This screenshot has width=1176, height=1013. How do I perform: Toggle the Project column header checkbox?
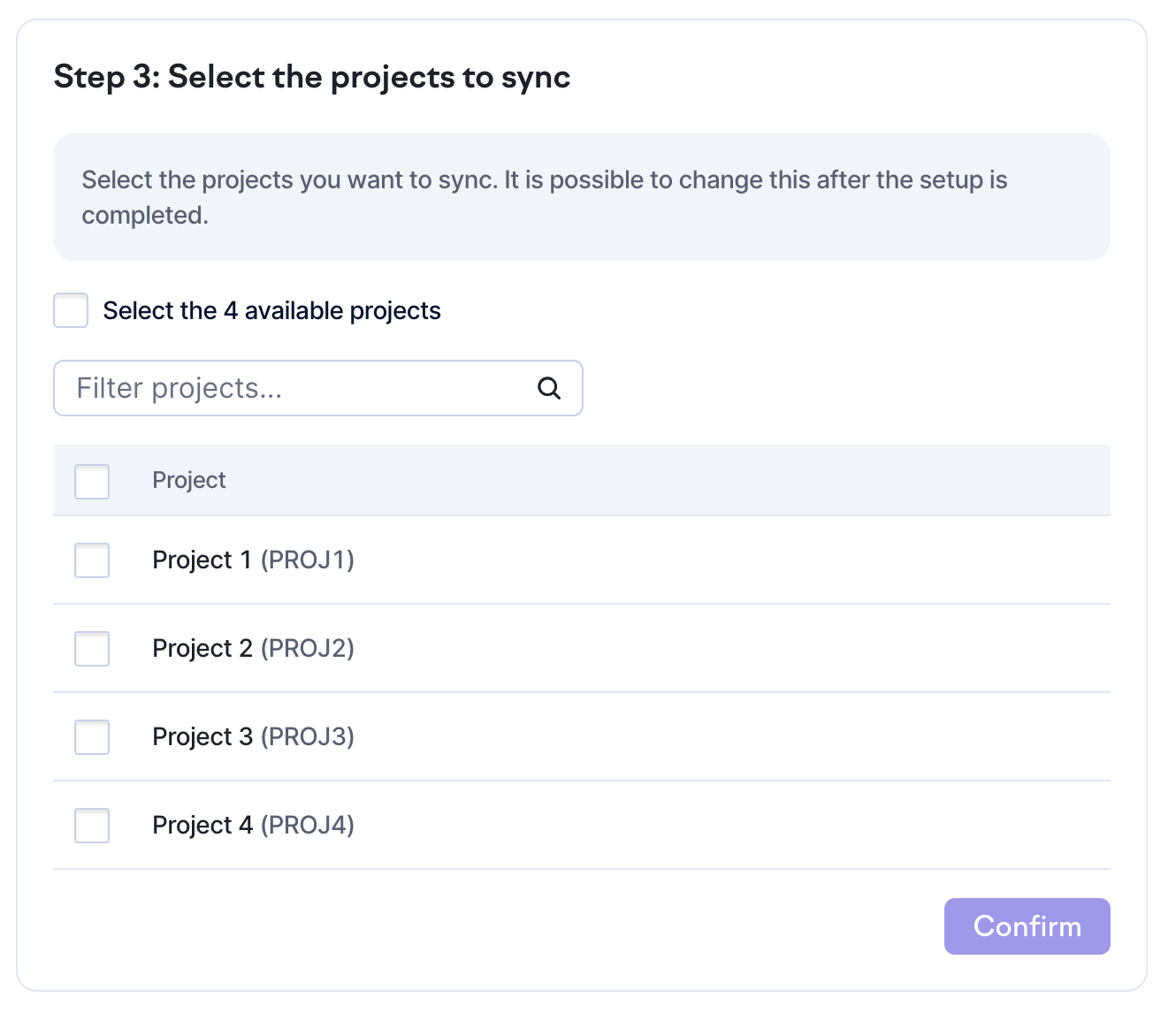[x=92, y=481]
